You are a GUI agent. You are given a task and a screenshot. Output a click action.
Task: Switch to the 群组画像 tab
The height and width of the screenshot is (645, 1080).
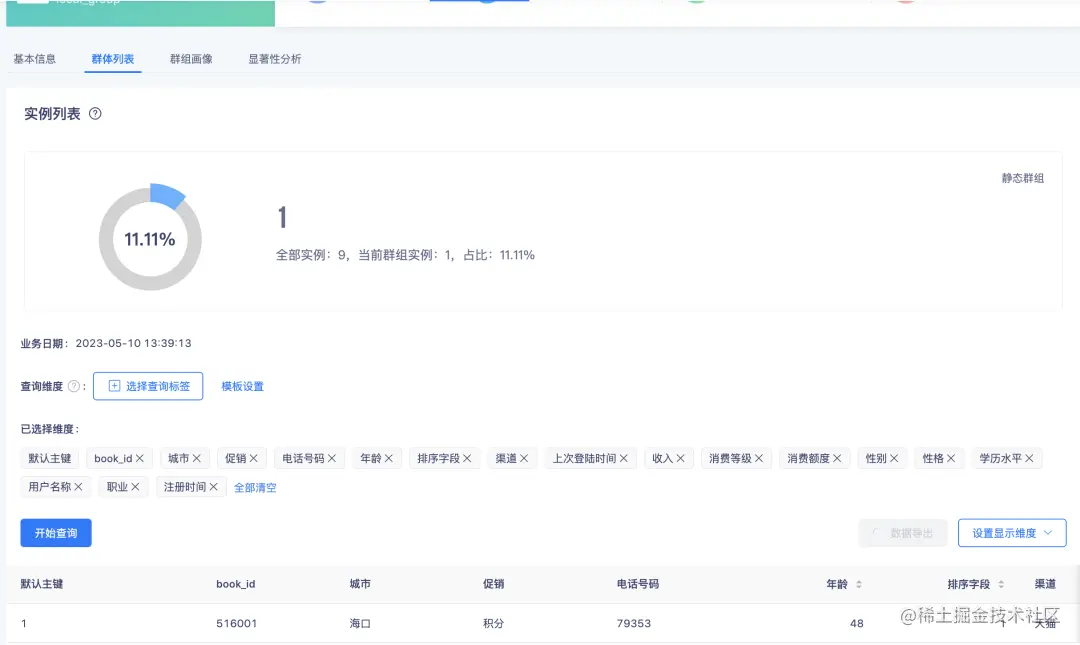190,58
